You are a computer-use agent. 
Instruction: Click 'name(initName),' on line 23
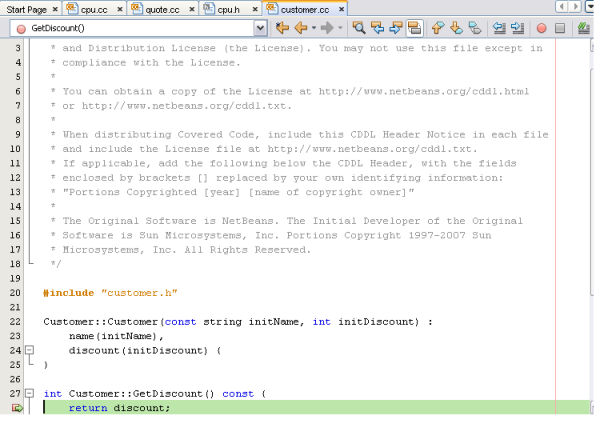(116, 336)
